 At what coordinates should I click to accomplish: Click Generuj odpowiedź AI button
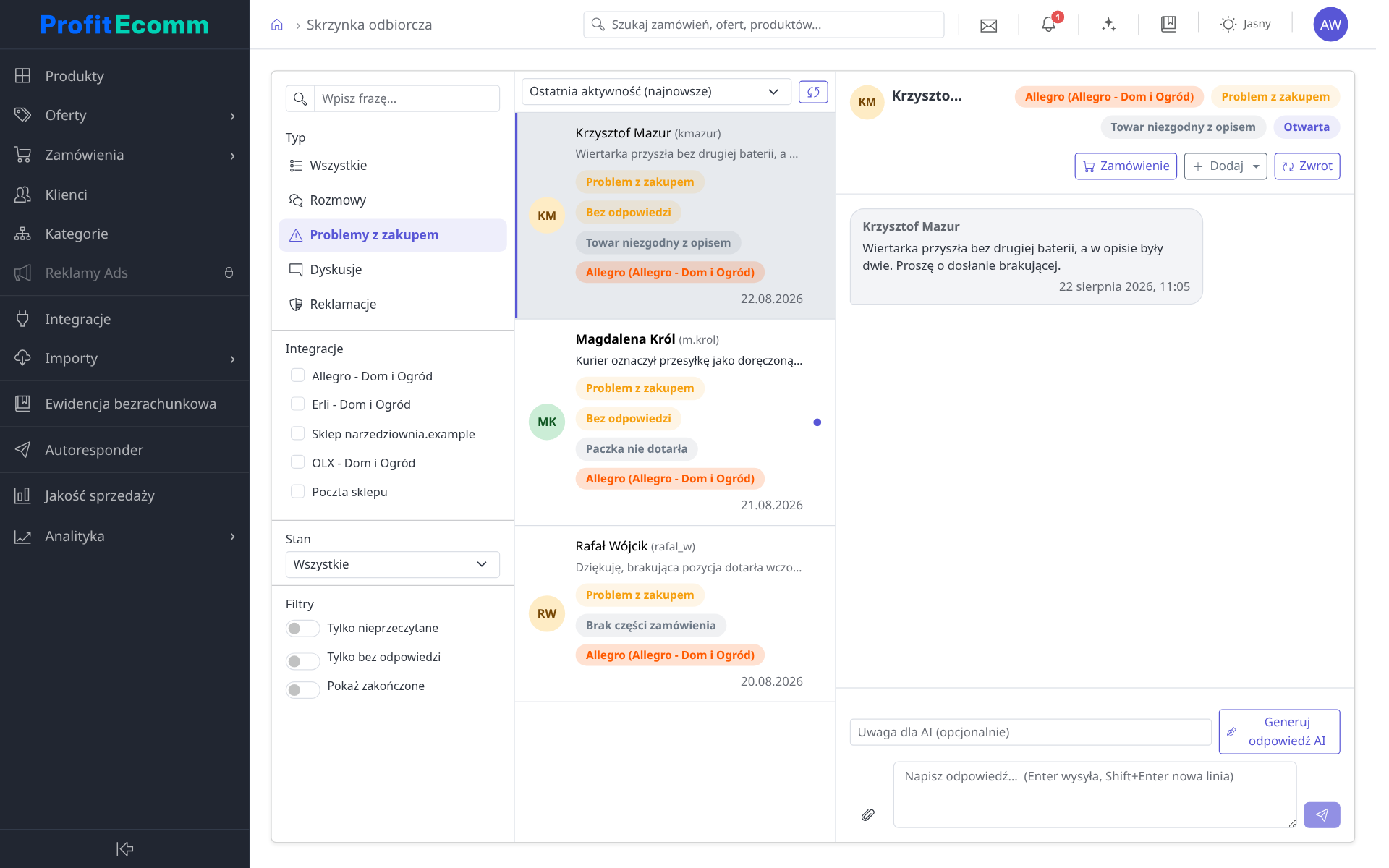point(1279,731)
